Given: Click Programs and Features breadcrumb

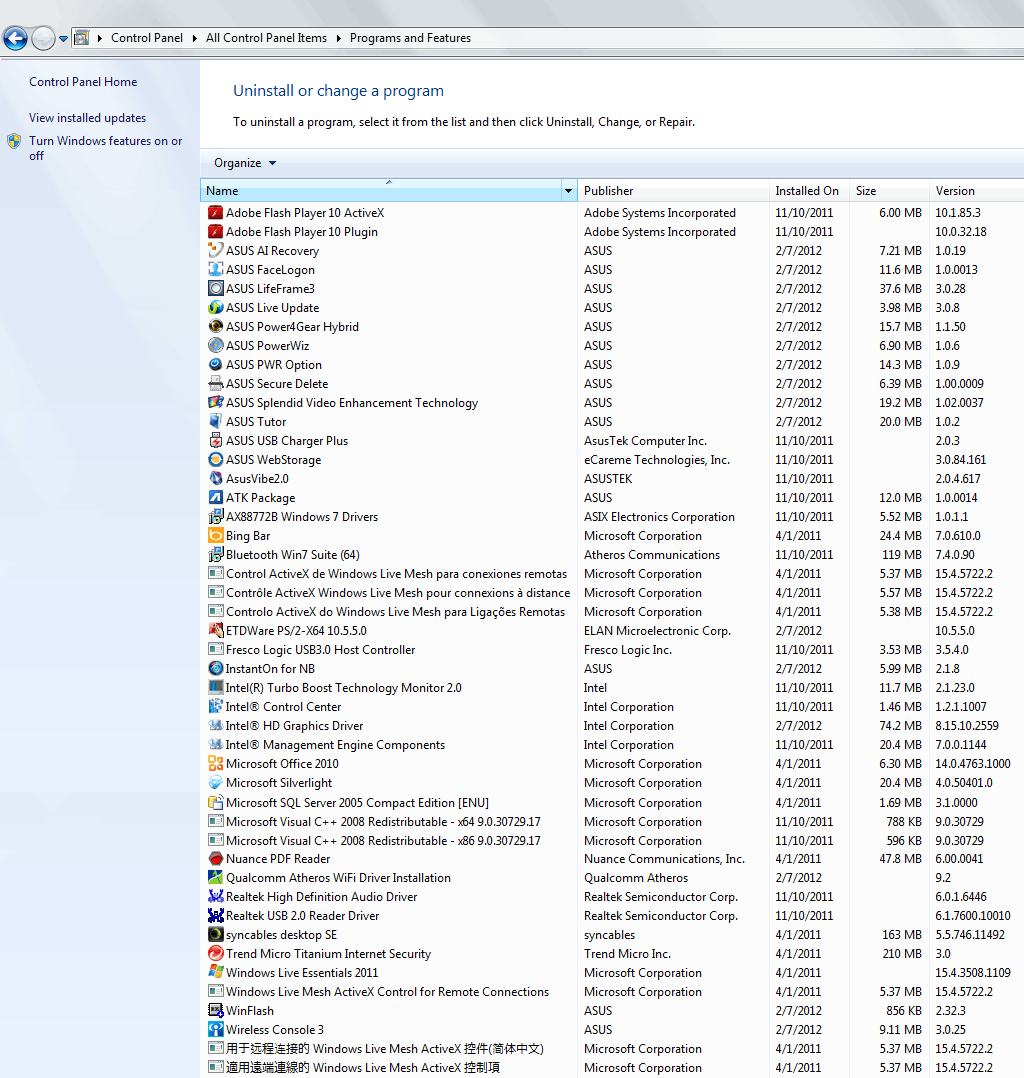Looking at the screenshot, I should (411, 38).
